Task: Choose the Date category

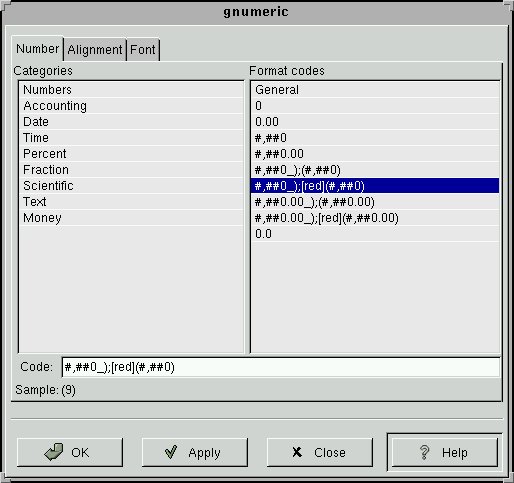Action: [131, 122]
